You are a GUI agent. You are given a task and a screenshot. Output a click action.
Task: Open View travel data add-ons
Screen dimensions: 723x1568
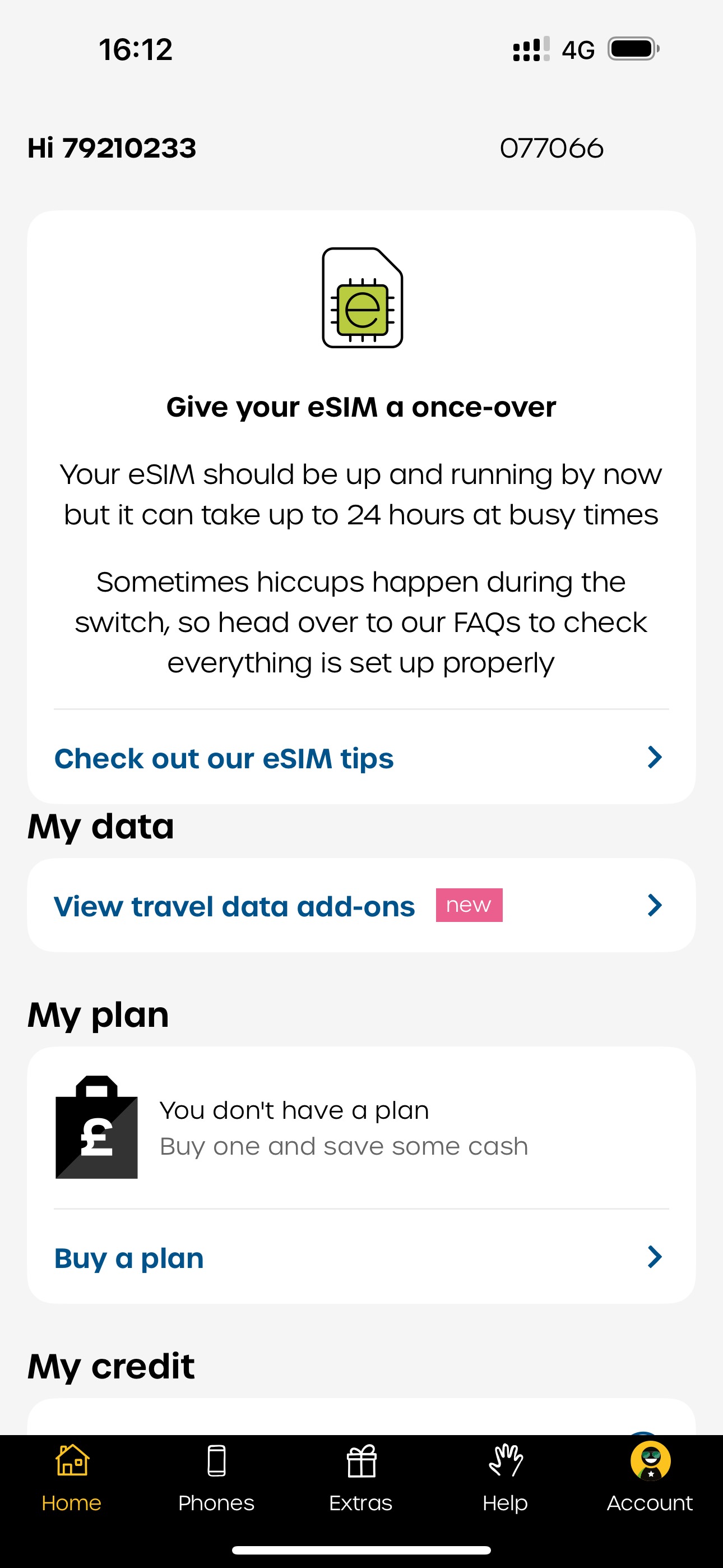click(234, 906)
